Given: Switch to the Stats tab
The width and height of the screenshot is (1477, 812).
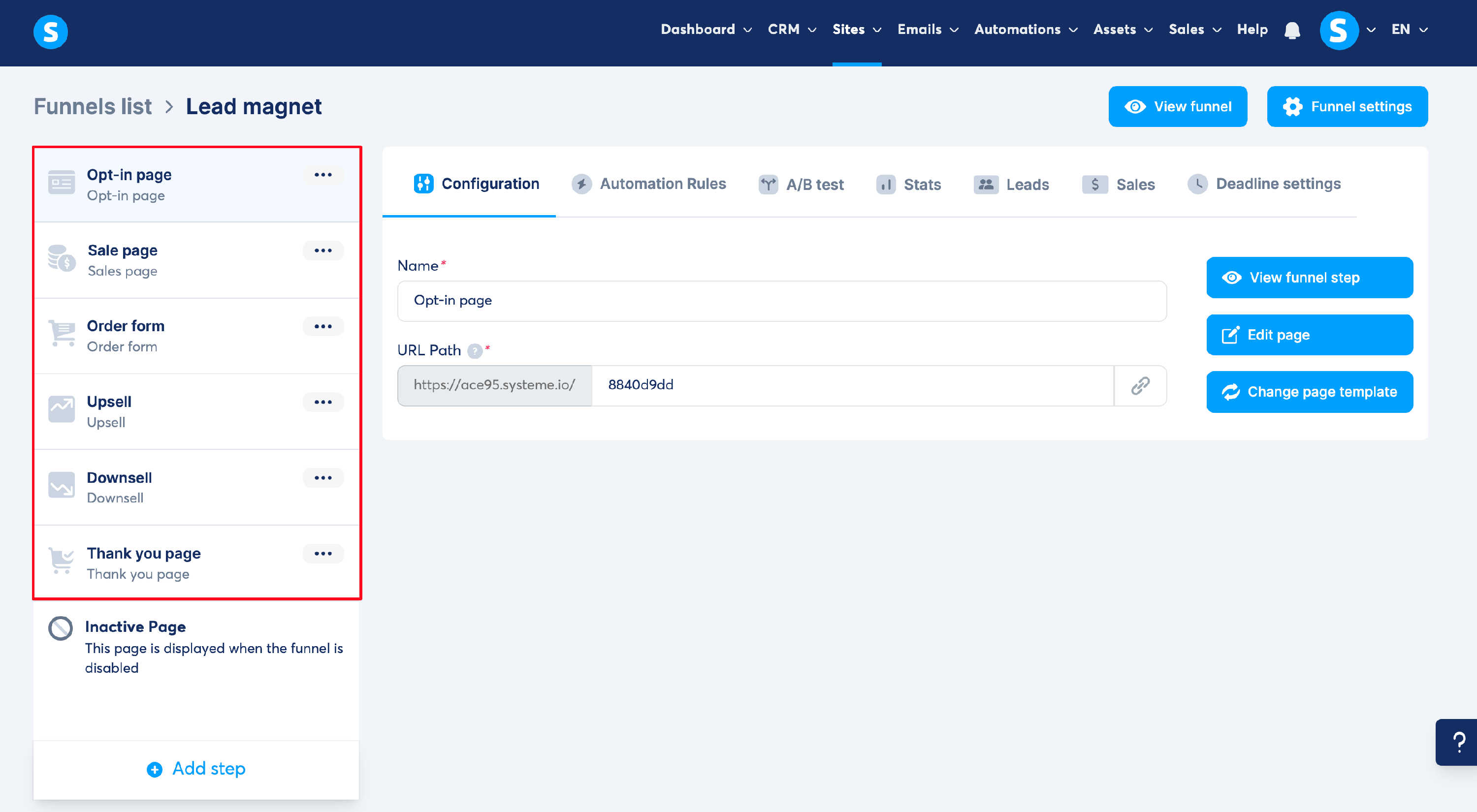Looking at the screenshot, I should [x=908, y=184].
